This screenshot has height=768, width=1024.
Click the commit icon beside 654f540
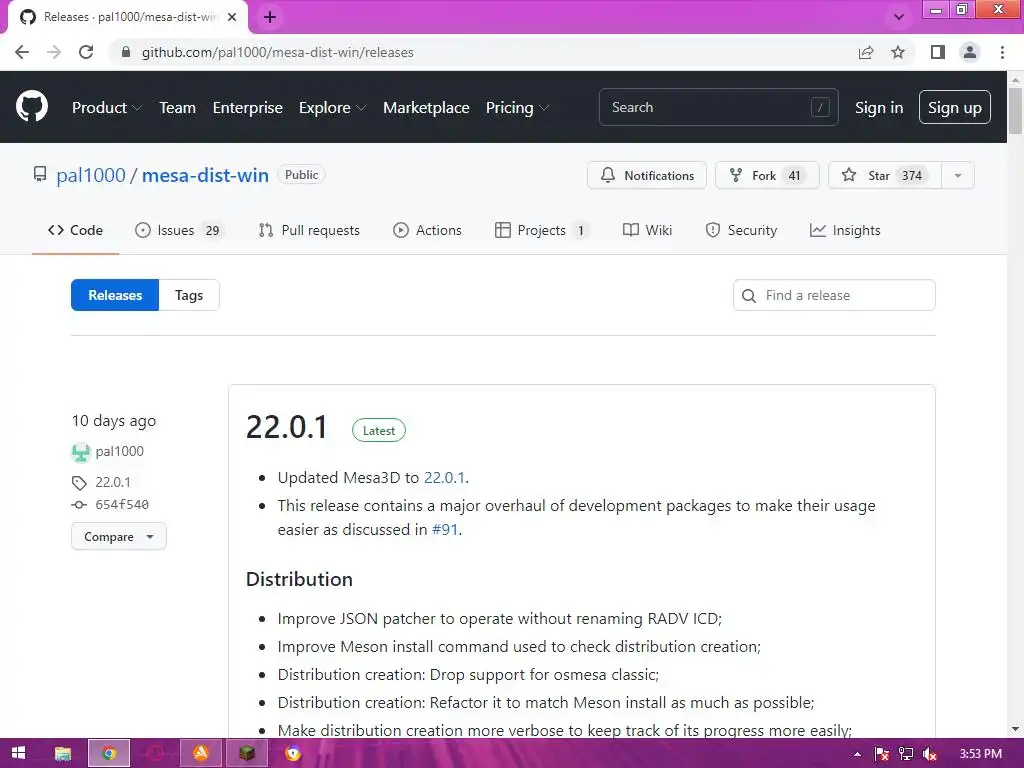pyautogui.click(x=79, y=505)
